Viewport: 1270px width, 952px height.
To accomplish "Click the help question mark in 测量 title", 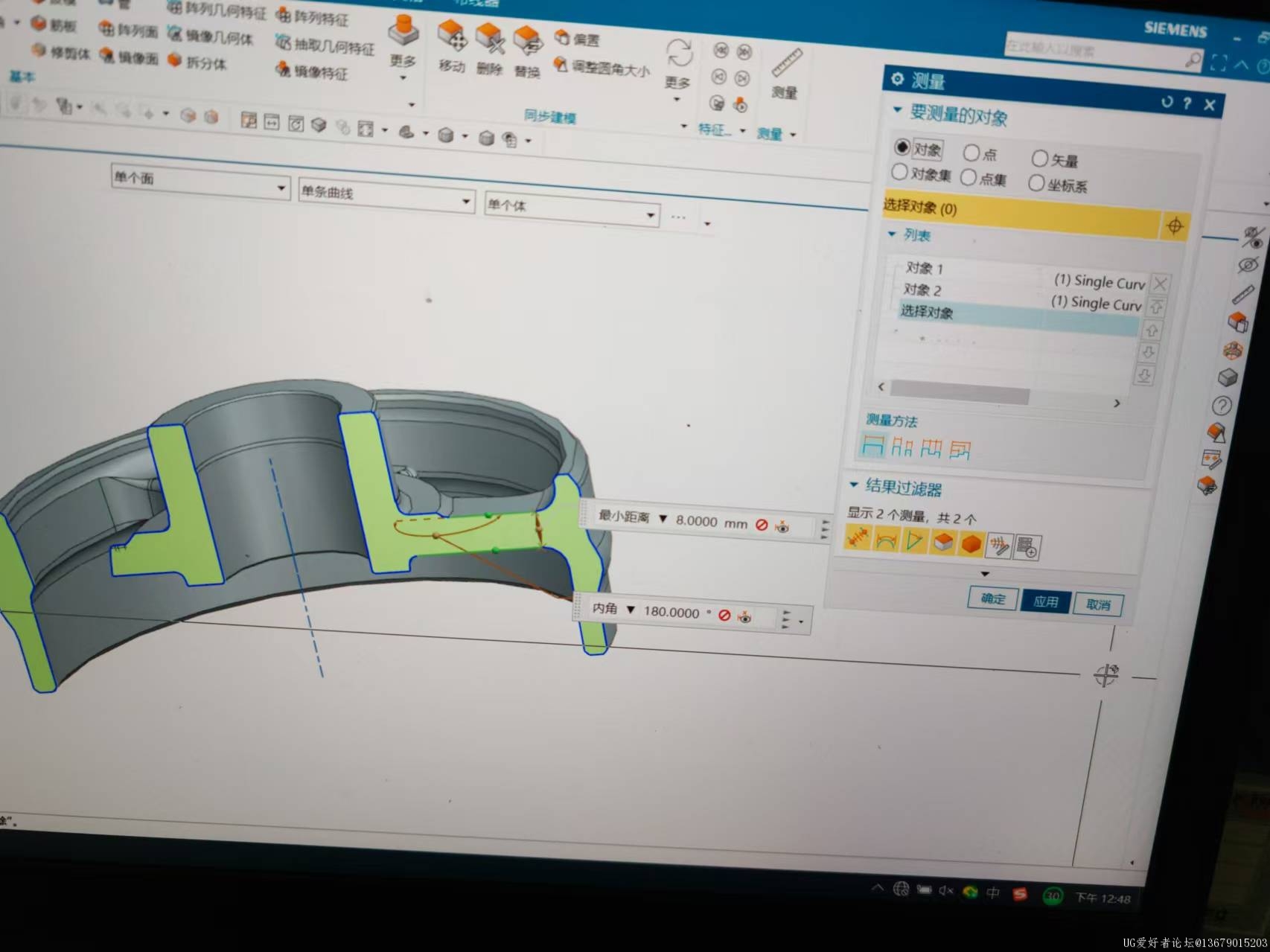I will tap(1187, 103).
